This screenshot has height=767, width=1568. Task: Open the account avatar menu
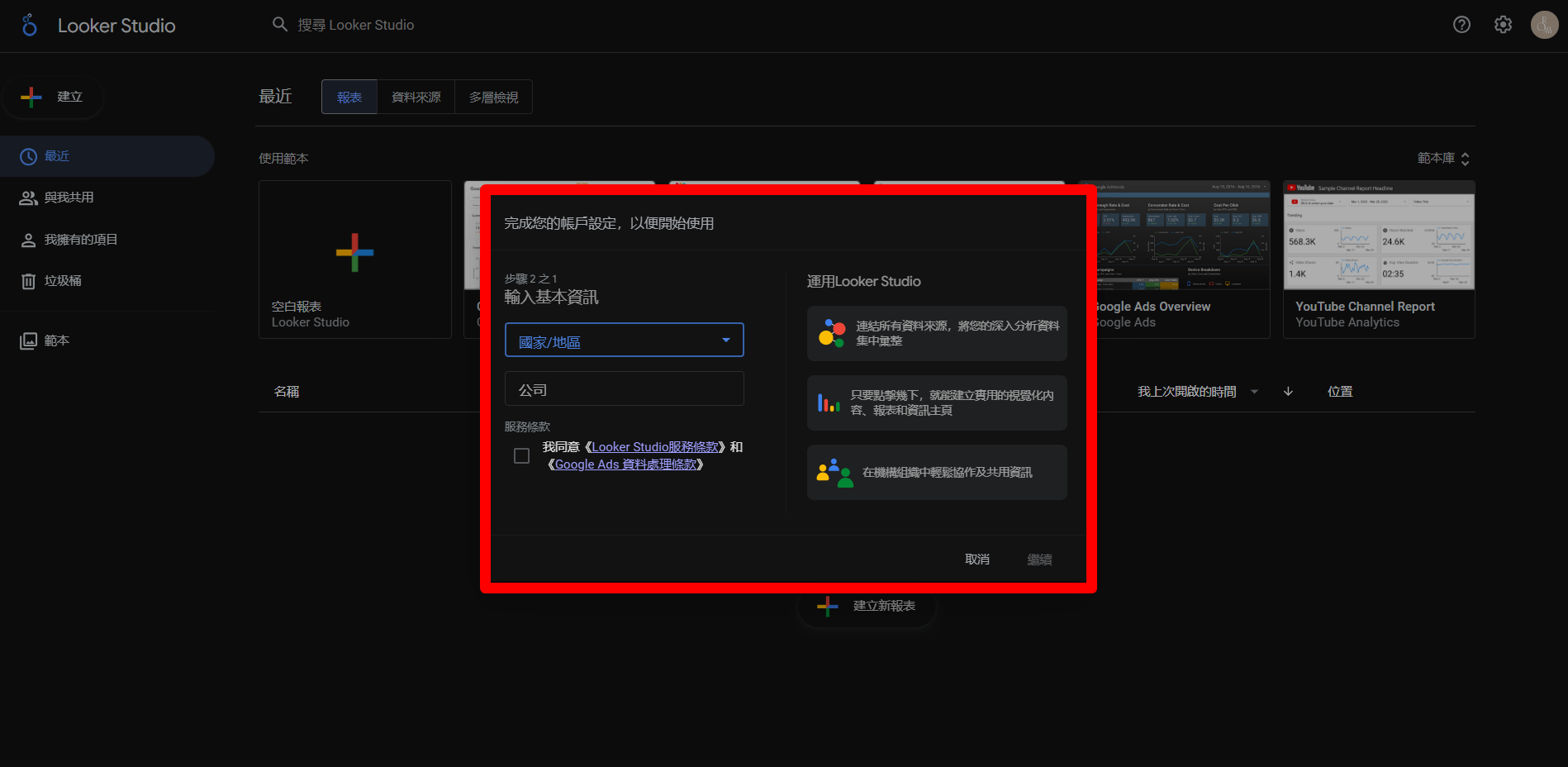point(1544,25)
